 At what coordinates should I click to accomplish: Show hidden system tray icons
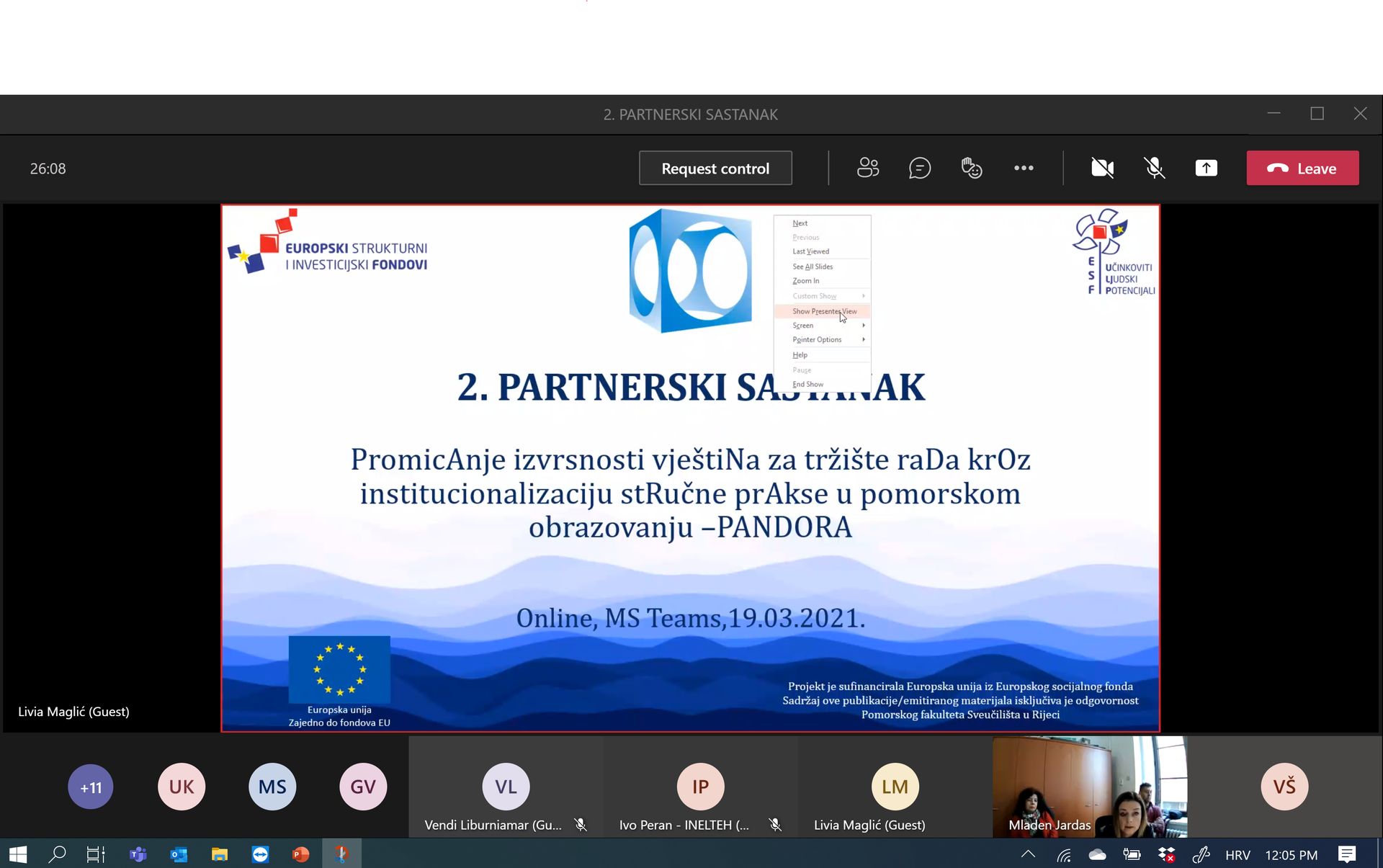pos(1028,854)
